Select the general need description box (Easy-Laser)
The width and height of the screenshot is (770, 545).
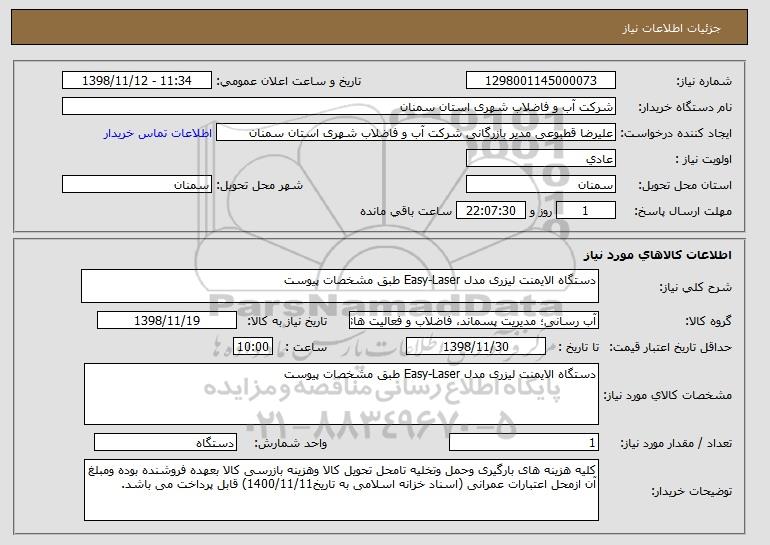click(340, 286)
